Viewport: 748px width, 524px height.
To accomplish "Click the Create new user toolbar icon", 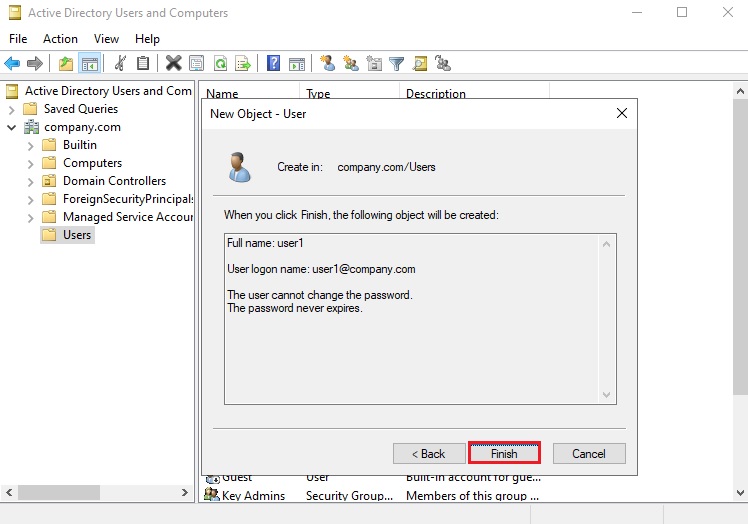I will pyautogui.click(x=327, y=63).
